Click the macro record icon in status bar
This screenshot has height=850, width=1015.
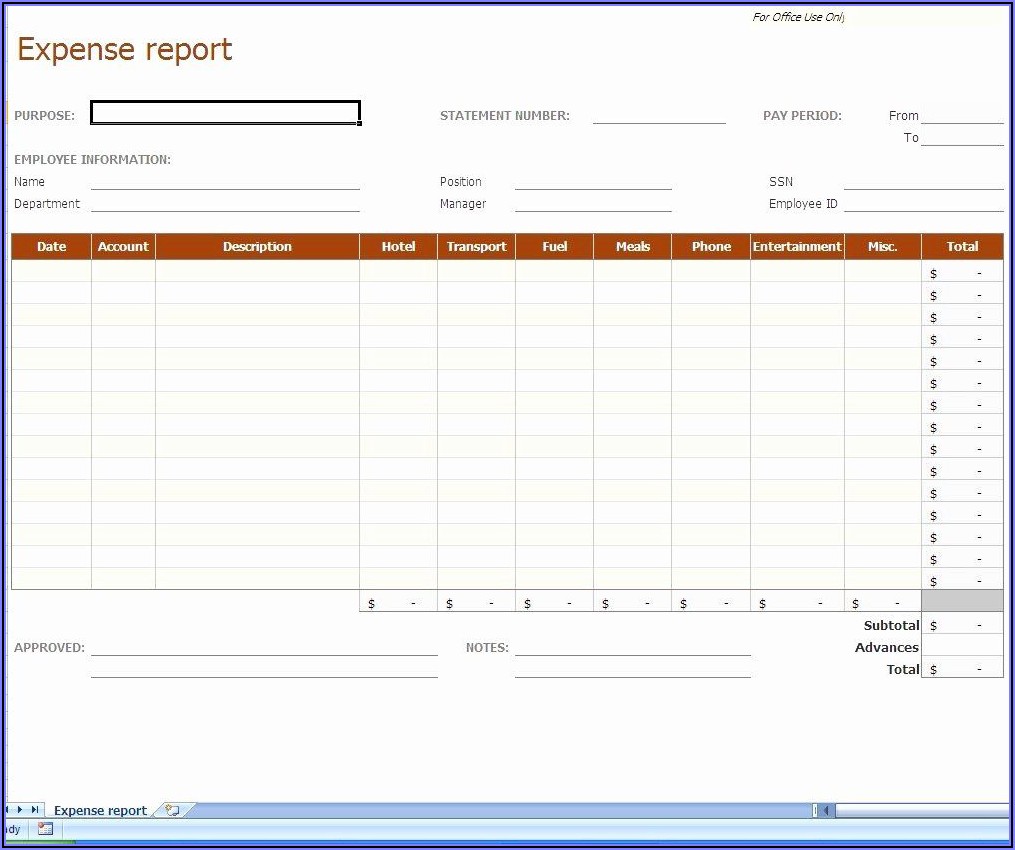point(45,829)
